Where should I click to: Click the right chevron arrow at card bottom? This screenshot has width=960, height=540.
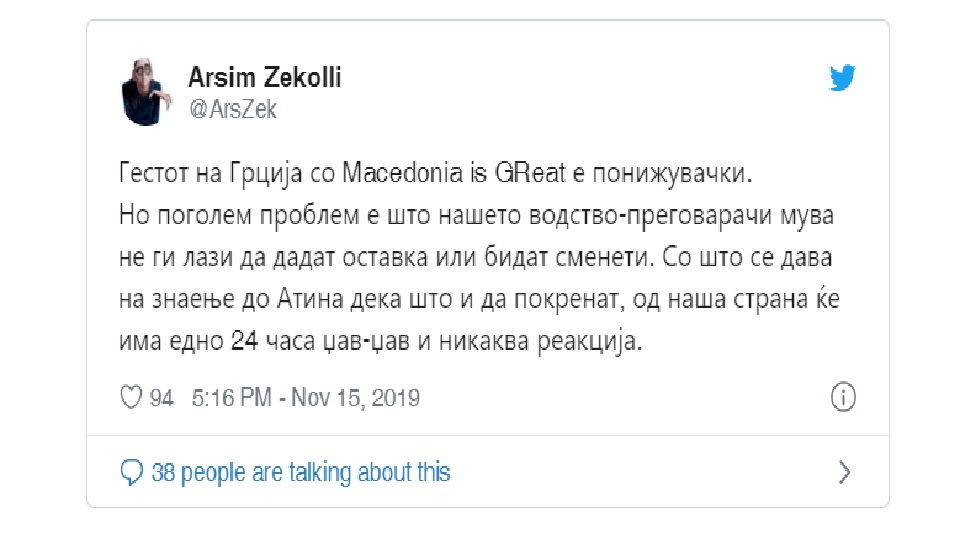[x=845, y=472]
